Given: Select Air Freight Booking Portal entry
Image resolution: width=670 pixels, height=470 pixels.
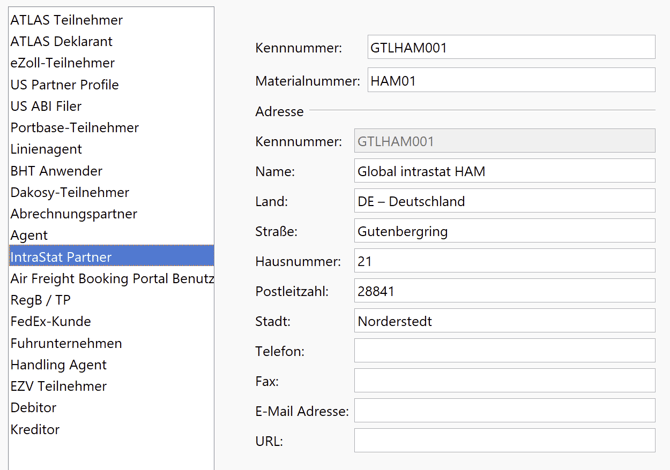Looking at the screenshot, I should 110,279.
